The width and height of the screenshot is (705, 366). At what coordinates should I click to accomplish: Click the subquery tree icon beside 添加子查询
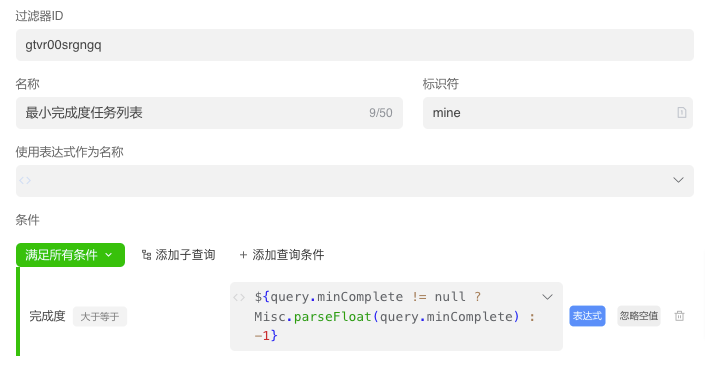(146, 255)
